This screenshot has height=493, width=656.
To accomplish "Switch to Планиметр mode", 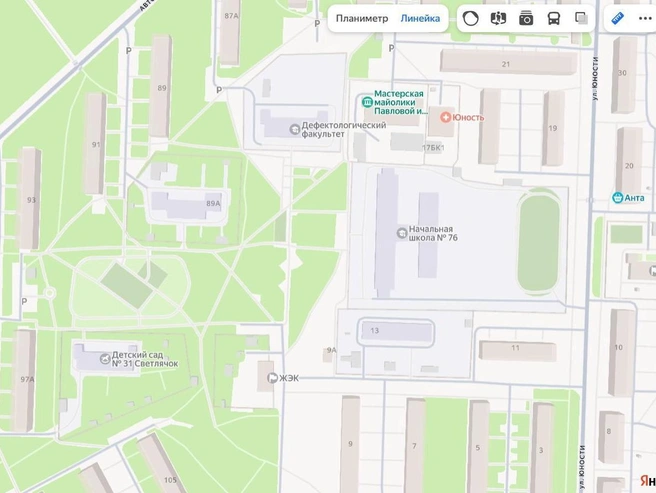I will [x=362, y=18].
